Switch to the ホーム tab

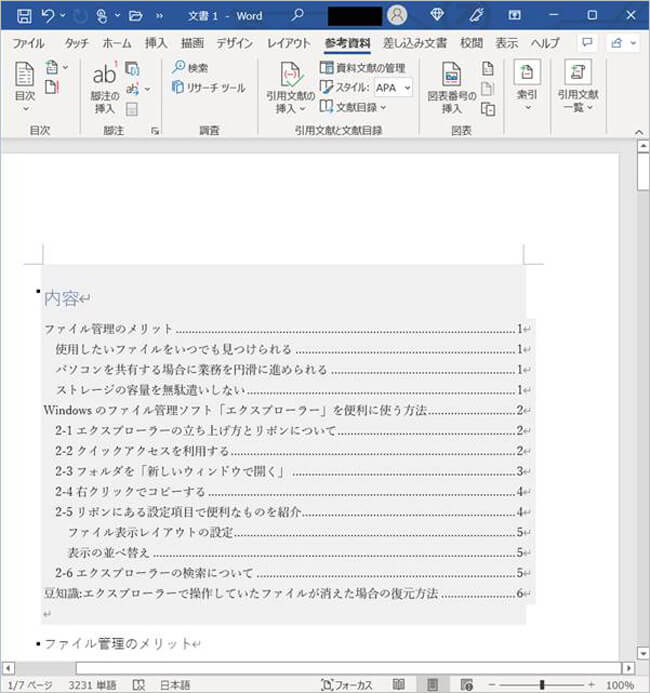point(117,43)
